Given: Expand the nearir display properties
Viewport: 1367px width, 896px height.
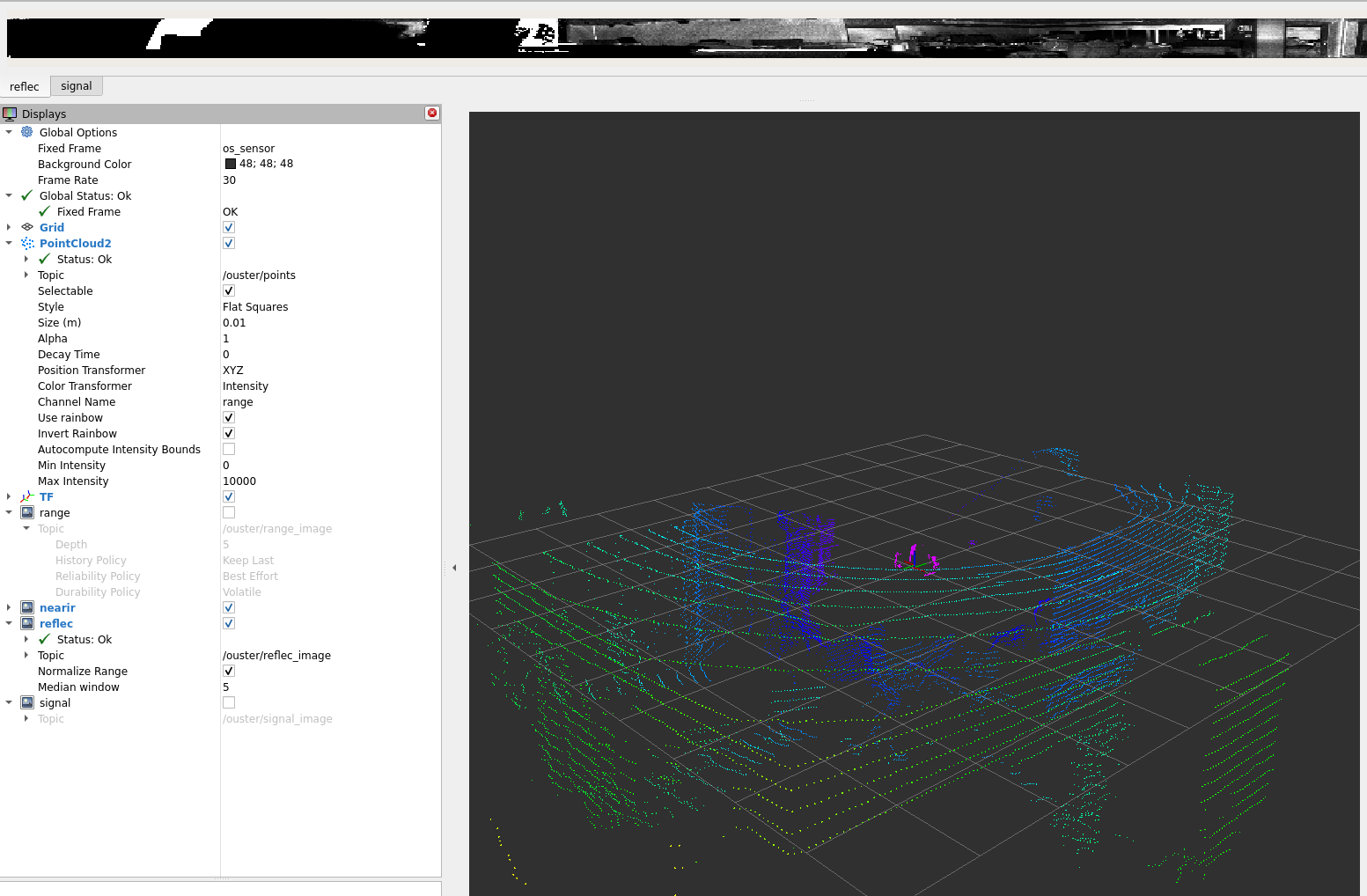Looking at the screenshot, I should [x=9, y=607].
